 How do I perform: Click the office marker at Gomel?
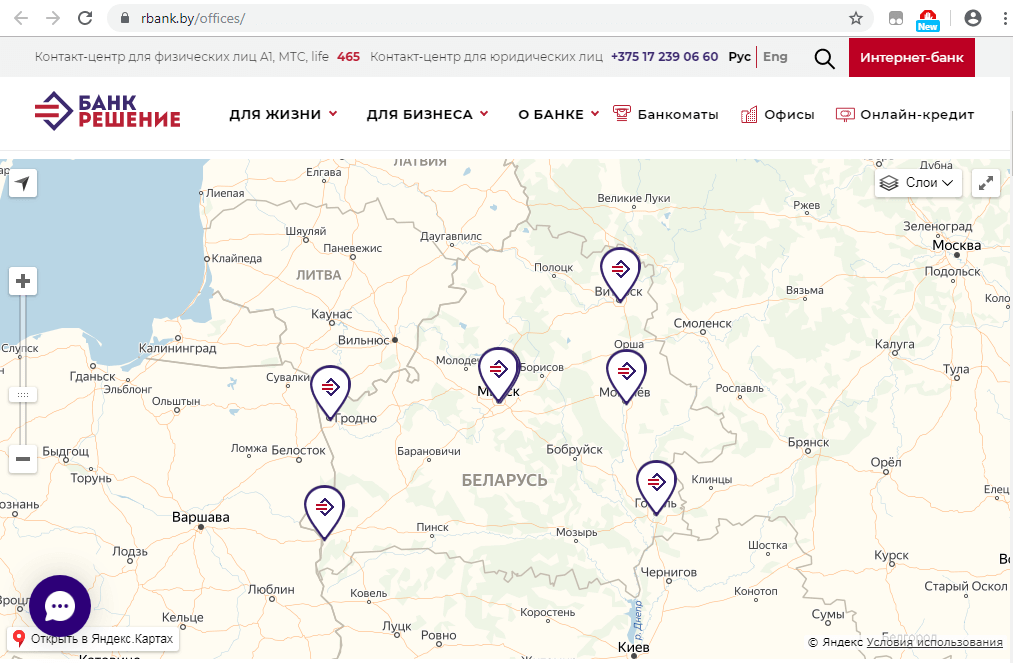656,484
